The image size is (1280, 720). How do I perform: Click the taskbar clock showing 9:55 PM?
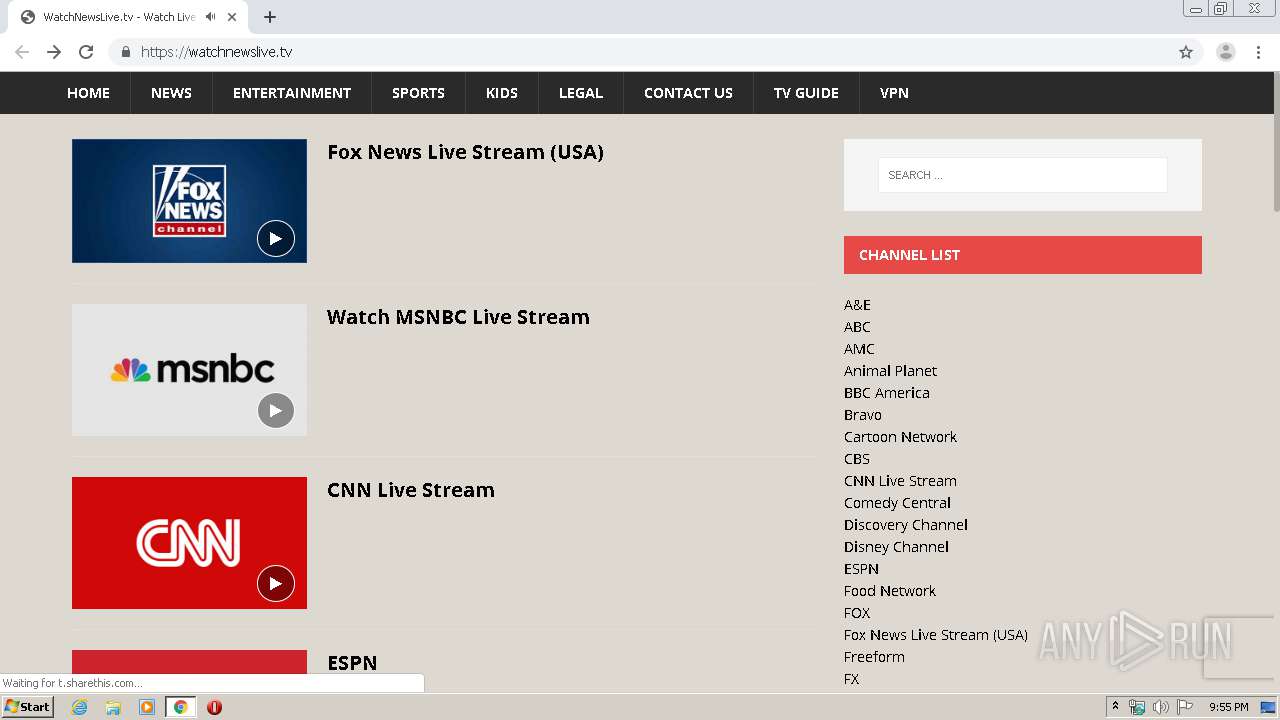[x=1228, y=707]
